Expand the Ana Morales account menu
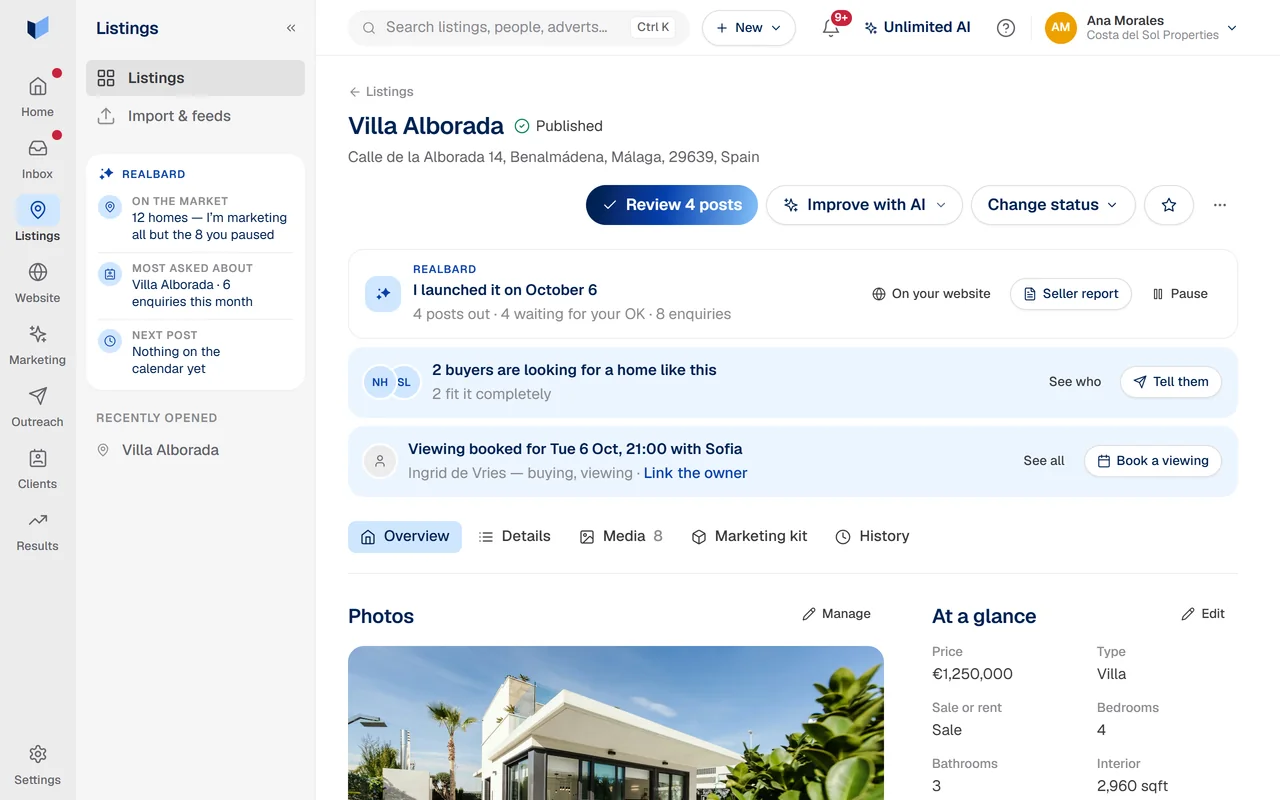This screenshot has height=800, width=1280. [x=1141, y=28]
